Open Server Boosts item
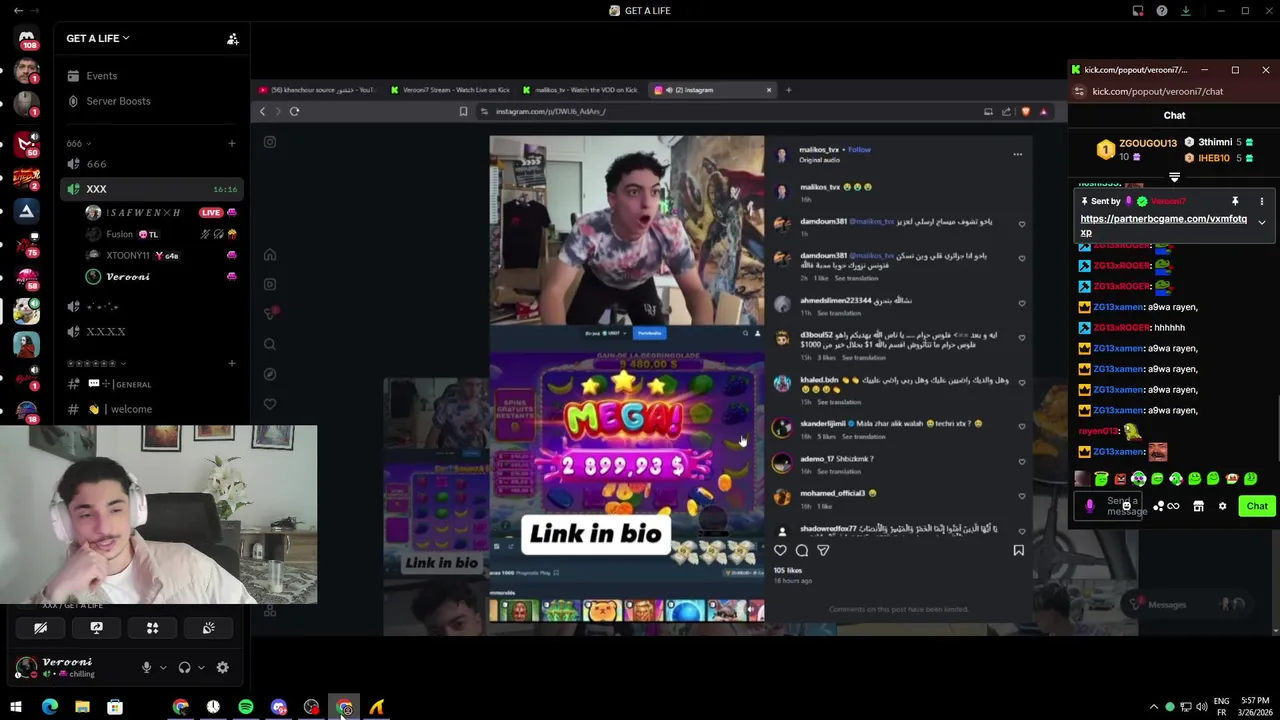 pyautogui.click(x=152, y=101)
